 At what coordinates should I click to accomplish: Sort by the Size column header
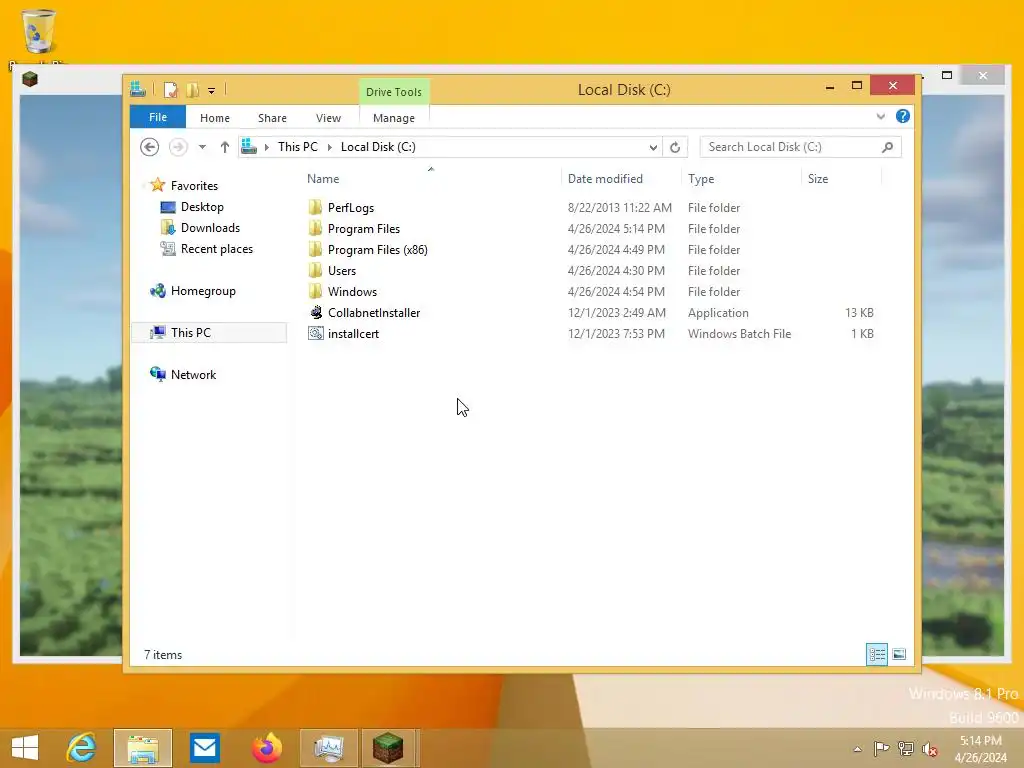pos(818,179)
